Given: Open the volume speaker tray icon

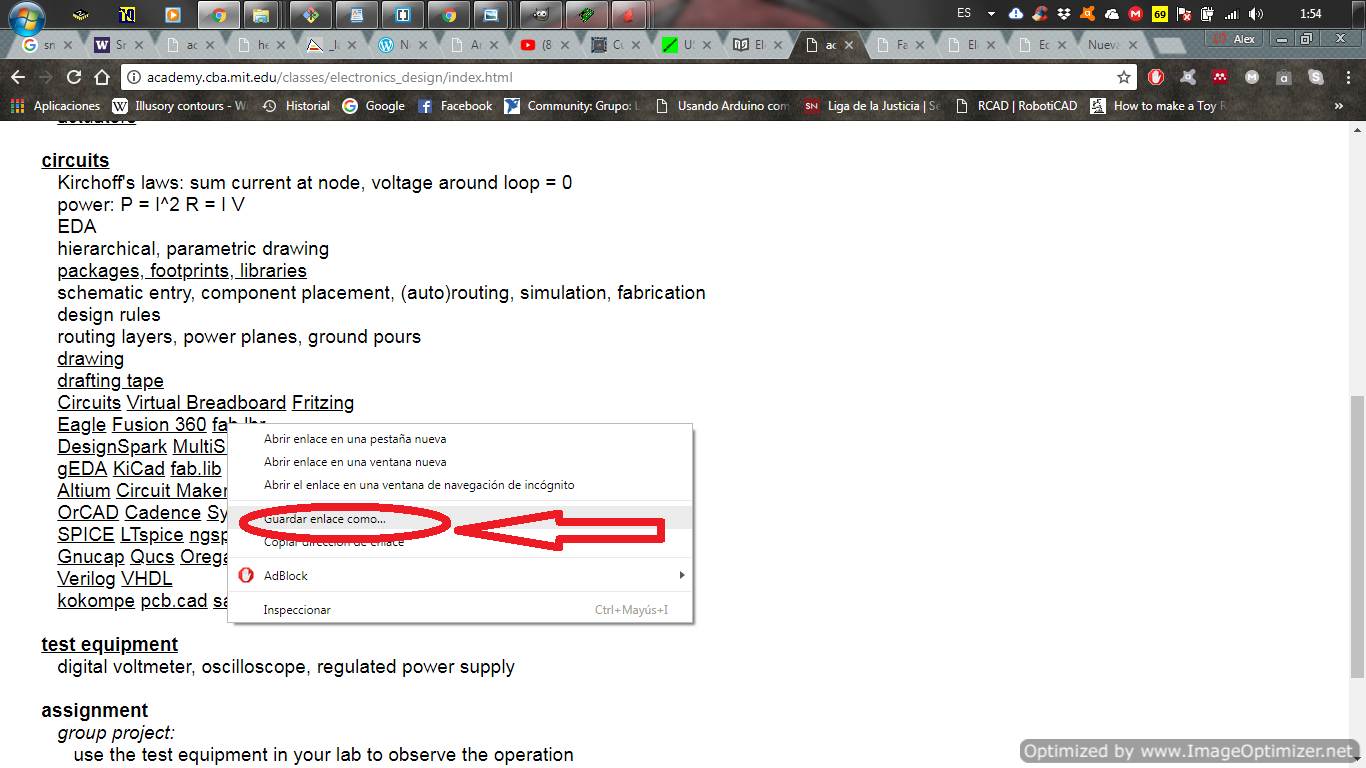Looking at the screenshot, I should [1257, 14].
